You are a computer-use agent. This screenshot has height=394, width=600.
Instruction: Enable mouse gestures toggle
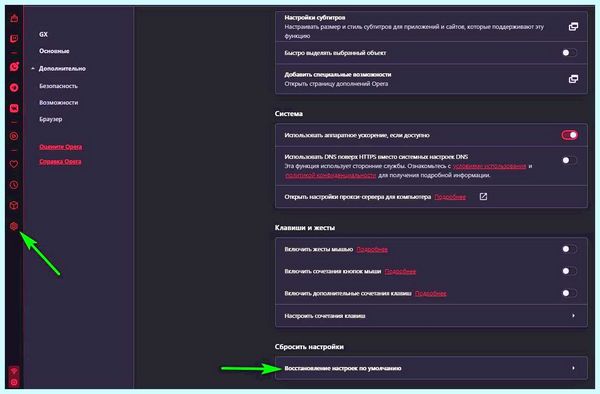[569, 249]
